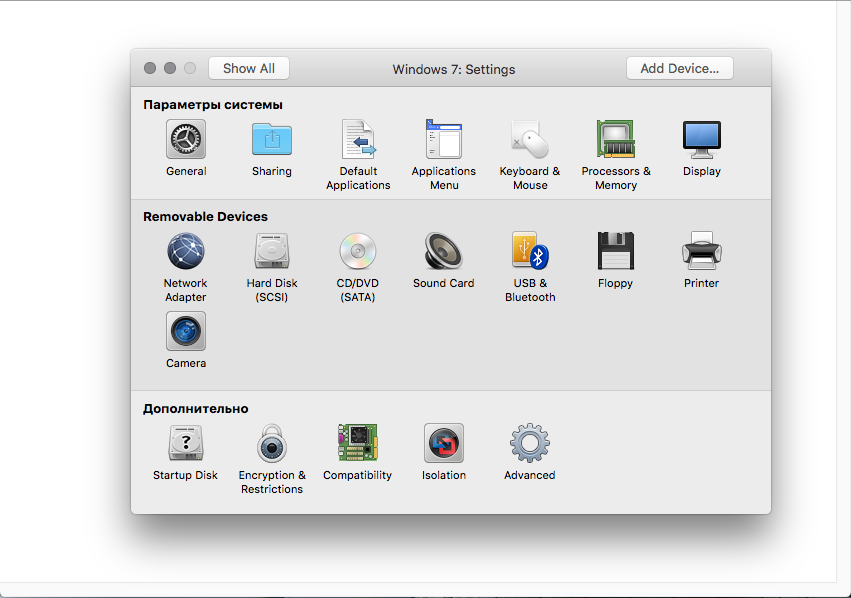Select the Network Adapter globe icon
Screen dimensions: 851x598
[186, 251]
